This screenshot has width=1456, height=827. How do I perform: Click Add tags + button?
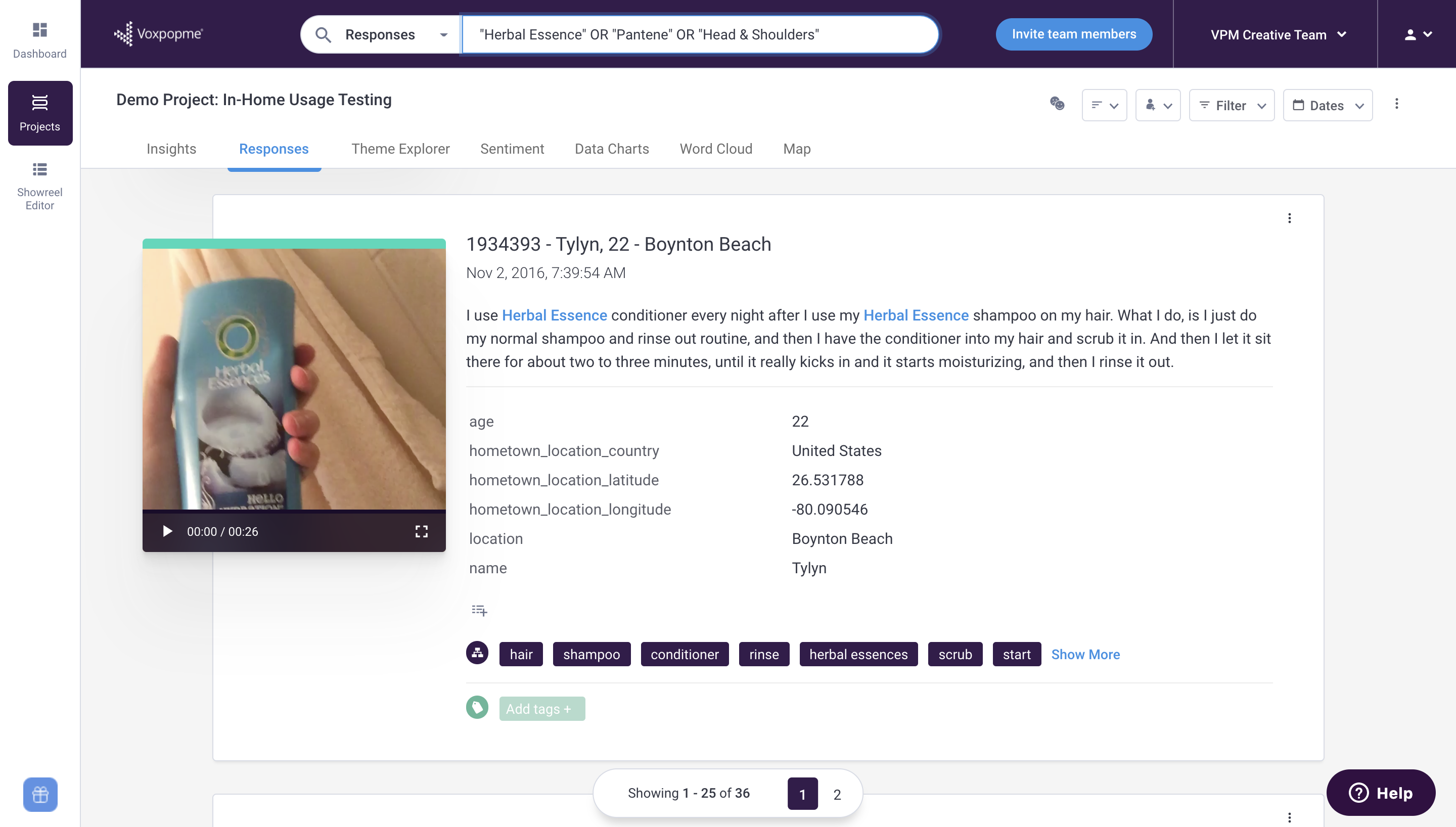point(542,709)
